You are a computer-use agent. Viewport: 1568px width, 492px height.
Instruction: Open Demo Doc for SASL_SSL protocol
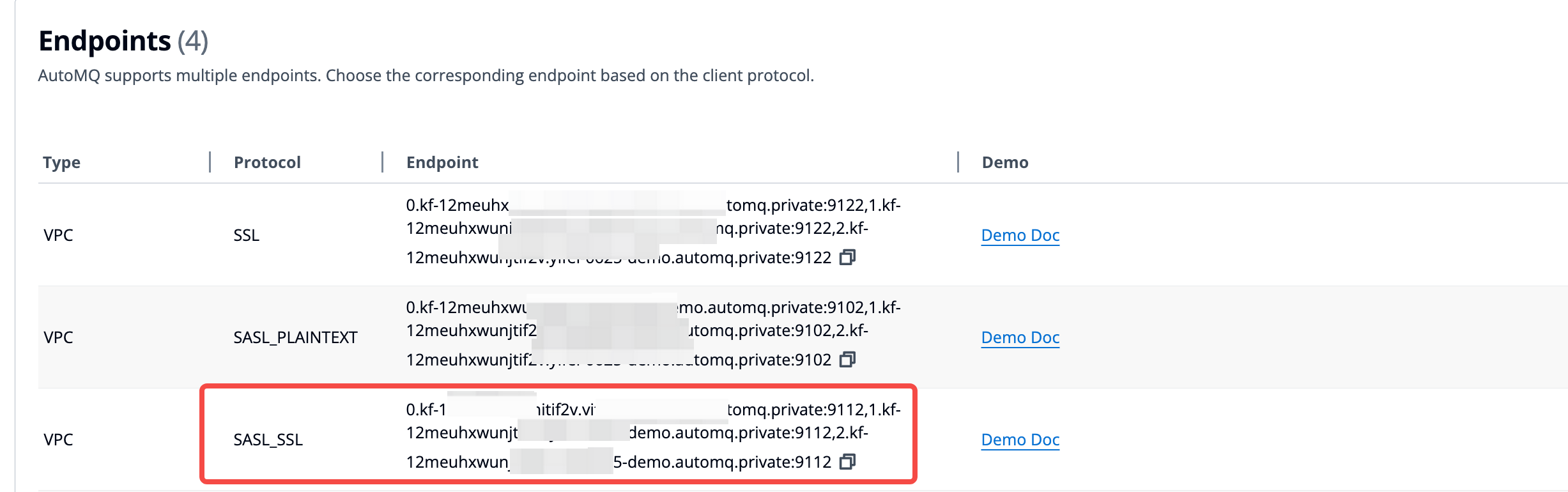click(1020, 440)
